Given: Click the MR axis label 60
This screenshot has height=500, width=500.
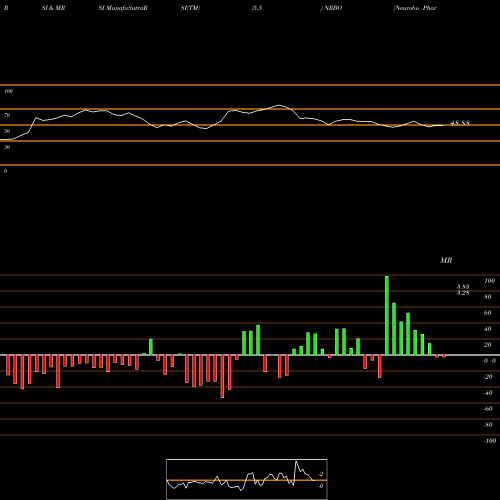Looking at the screenshot, I should pyautogui.click(x=488, y=313).
